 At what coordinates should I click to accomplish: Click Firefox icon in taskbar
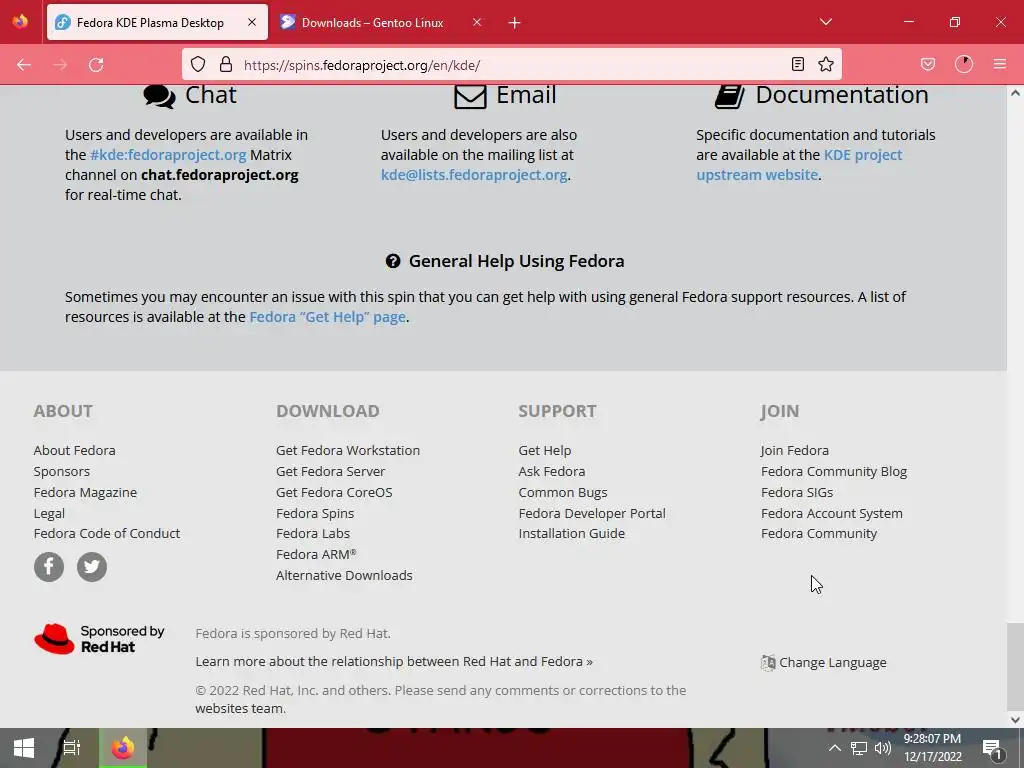(122, 748)
